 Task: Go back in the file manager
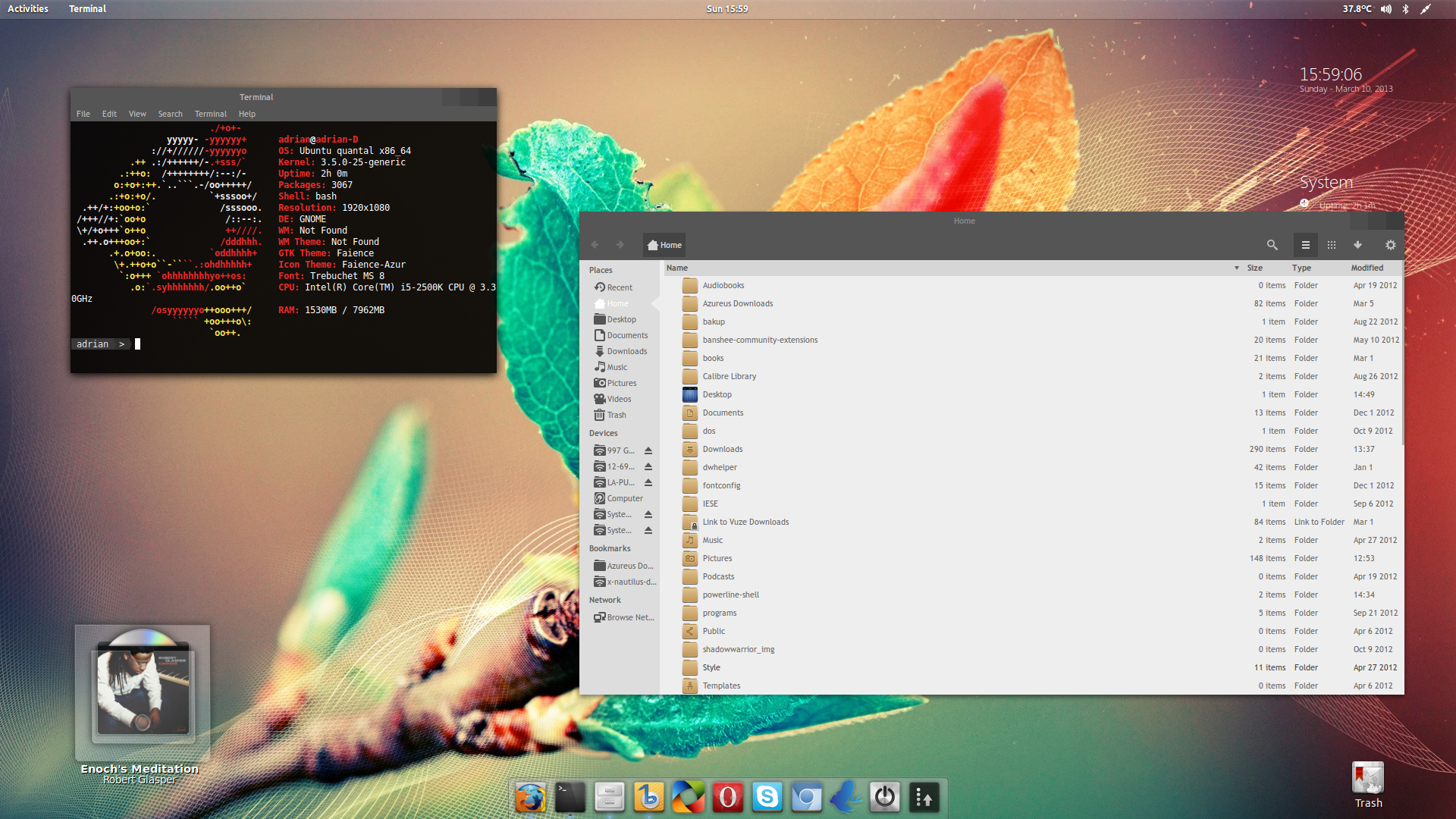595,245
